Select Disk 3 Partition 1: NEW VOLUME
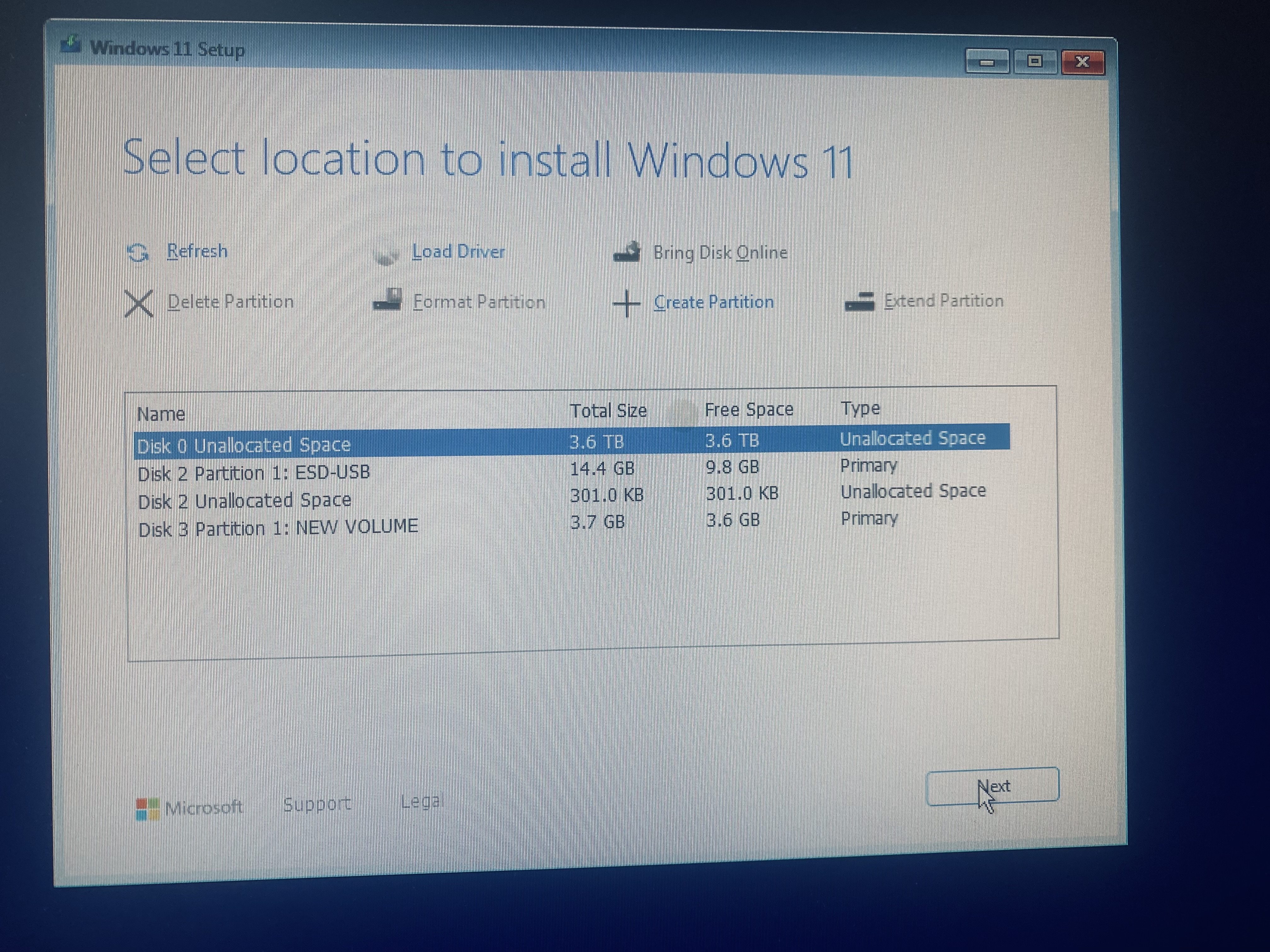 571,523
